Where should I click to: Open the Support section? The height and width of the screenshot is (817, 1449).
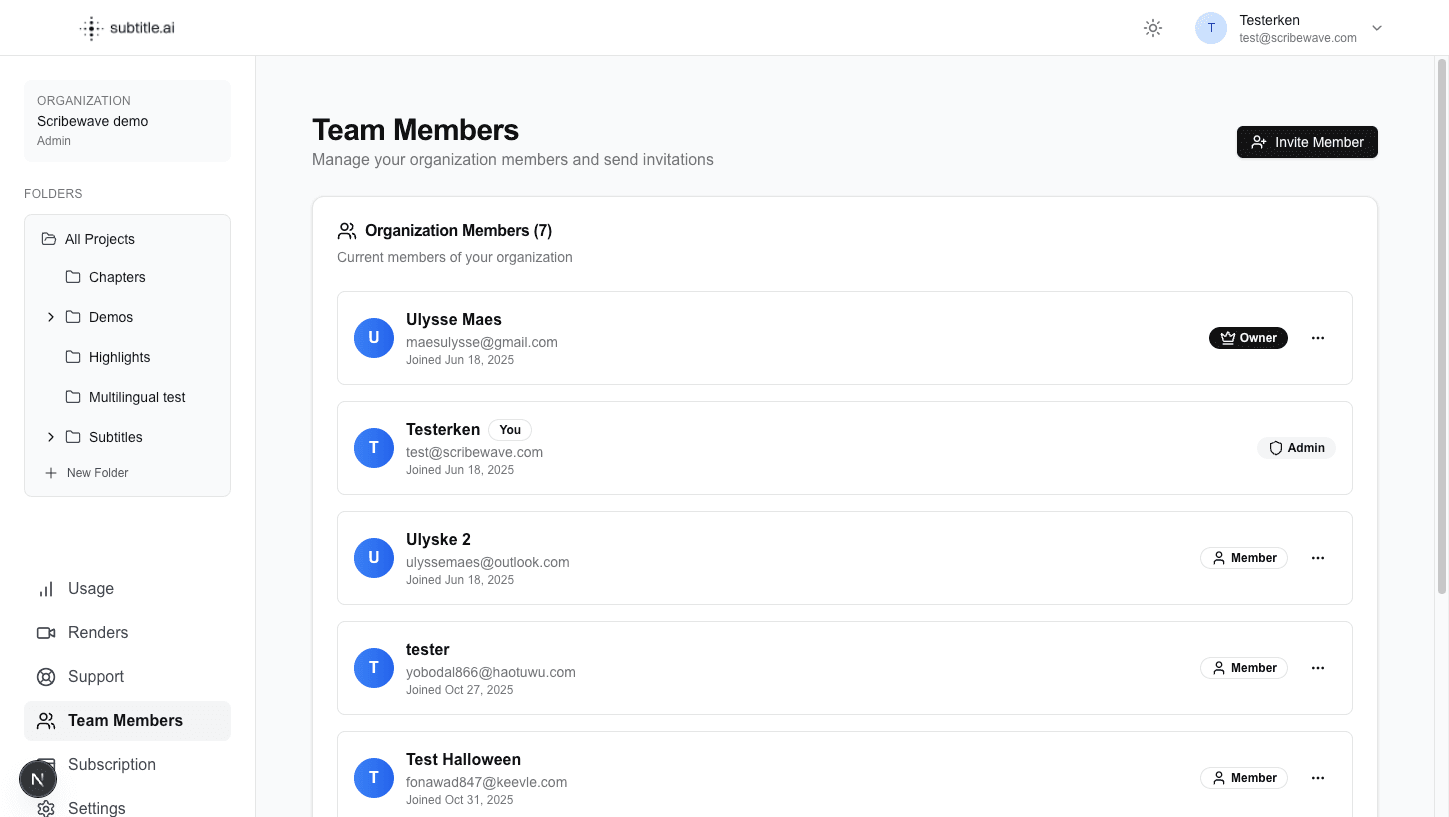click(95, 676)
